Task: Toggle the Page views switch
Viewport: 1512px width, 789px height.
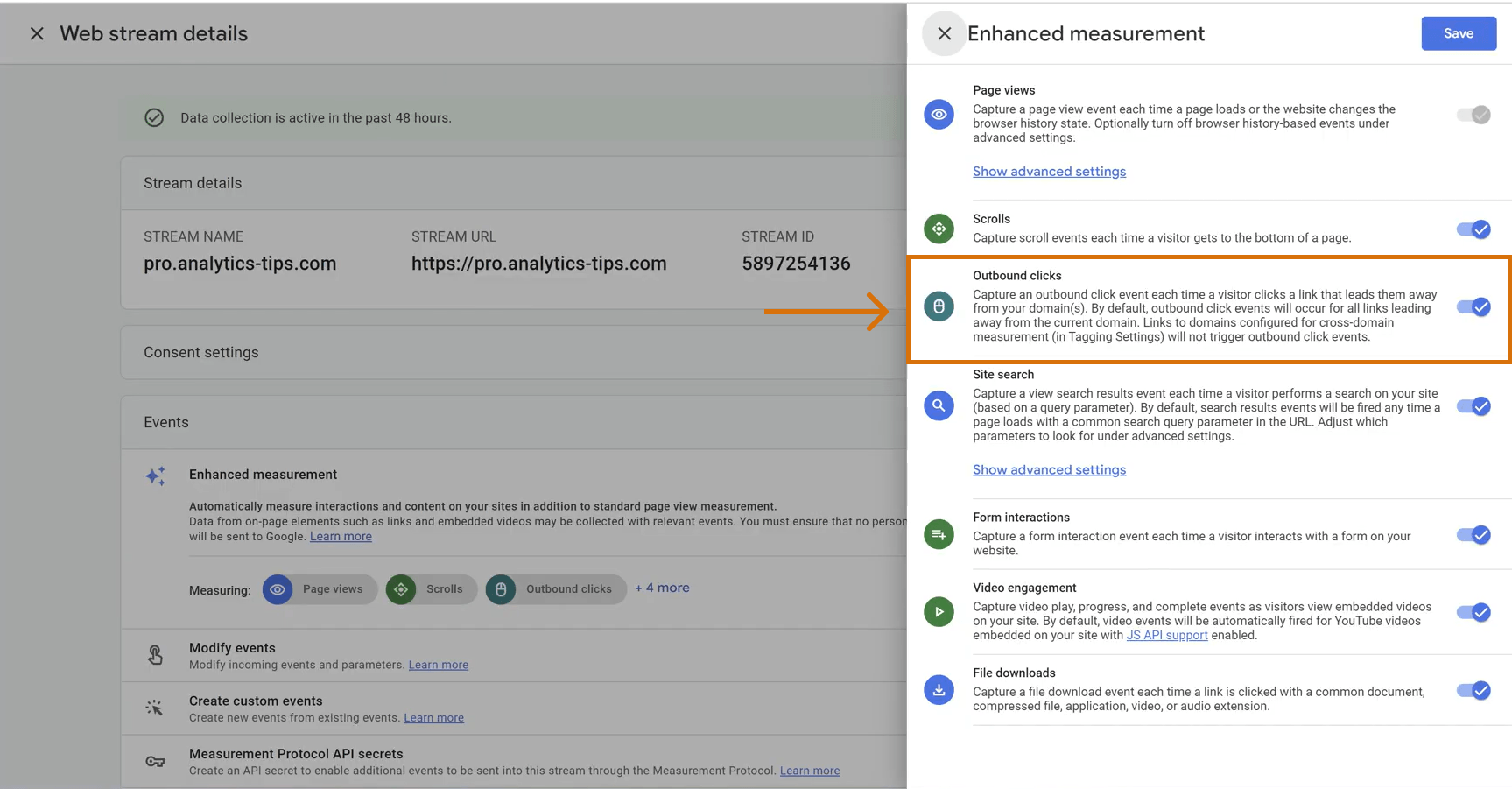Action: [1473, 115]
